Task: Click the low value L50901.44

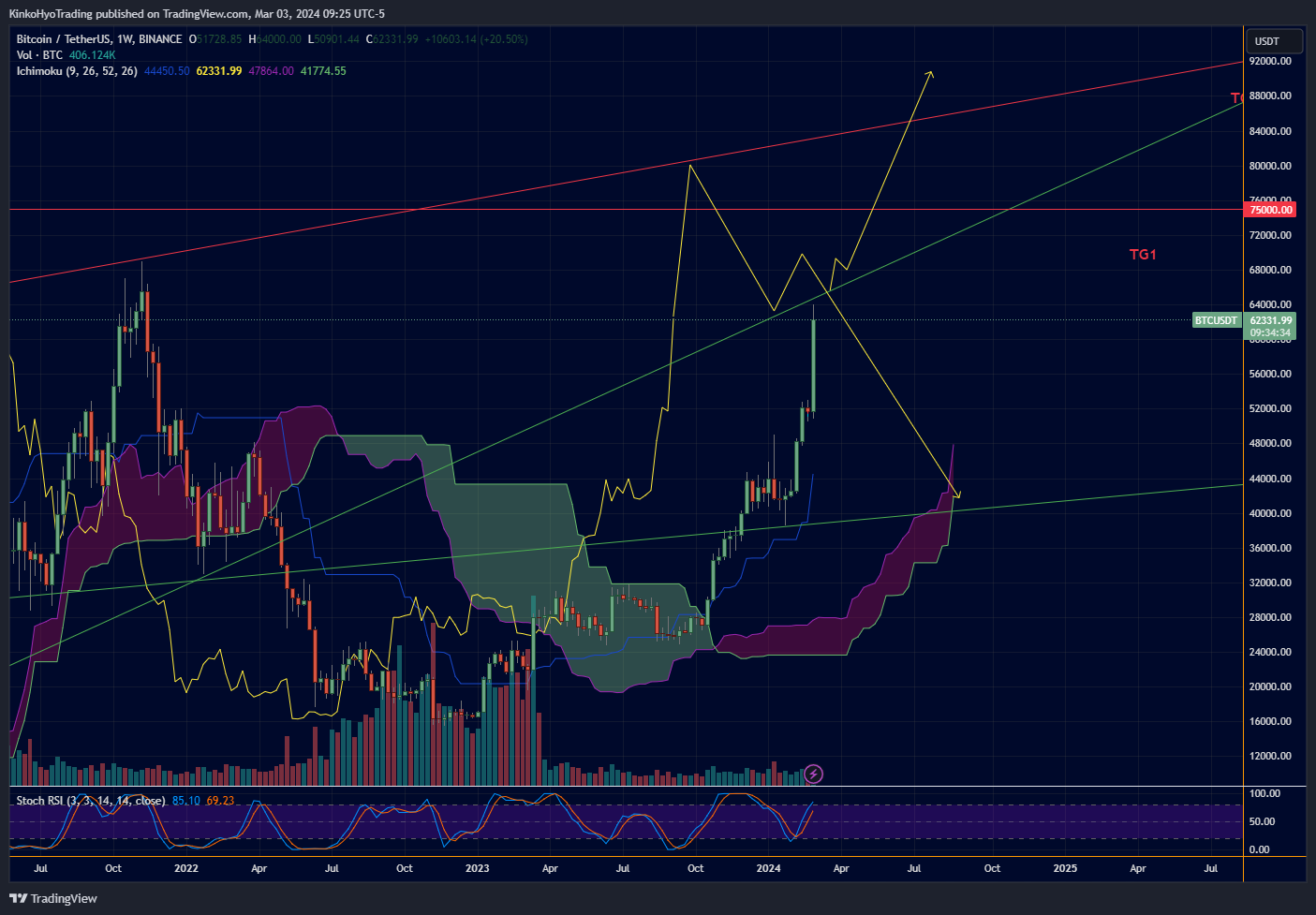Action: [x=333, y=39]
